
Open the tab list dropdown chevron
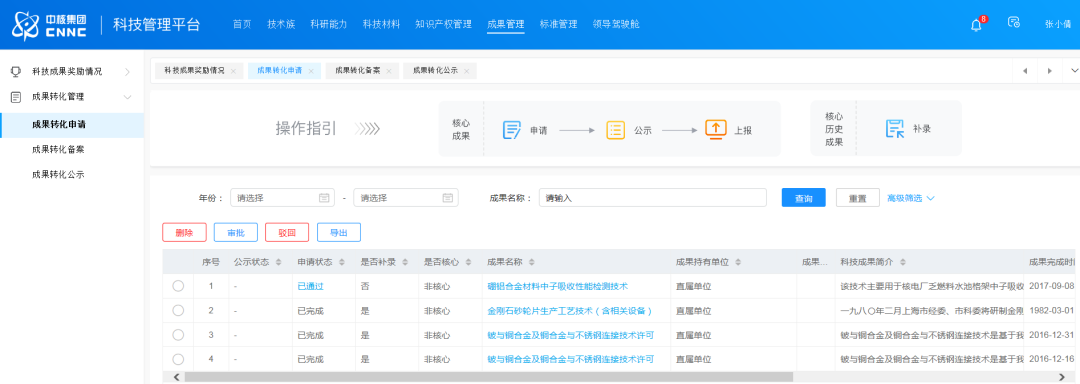tap(1073, 71)
